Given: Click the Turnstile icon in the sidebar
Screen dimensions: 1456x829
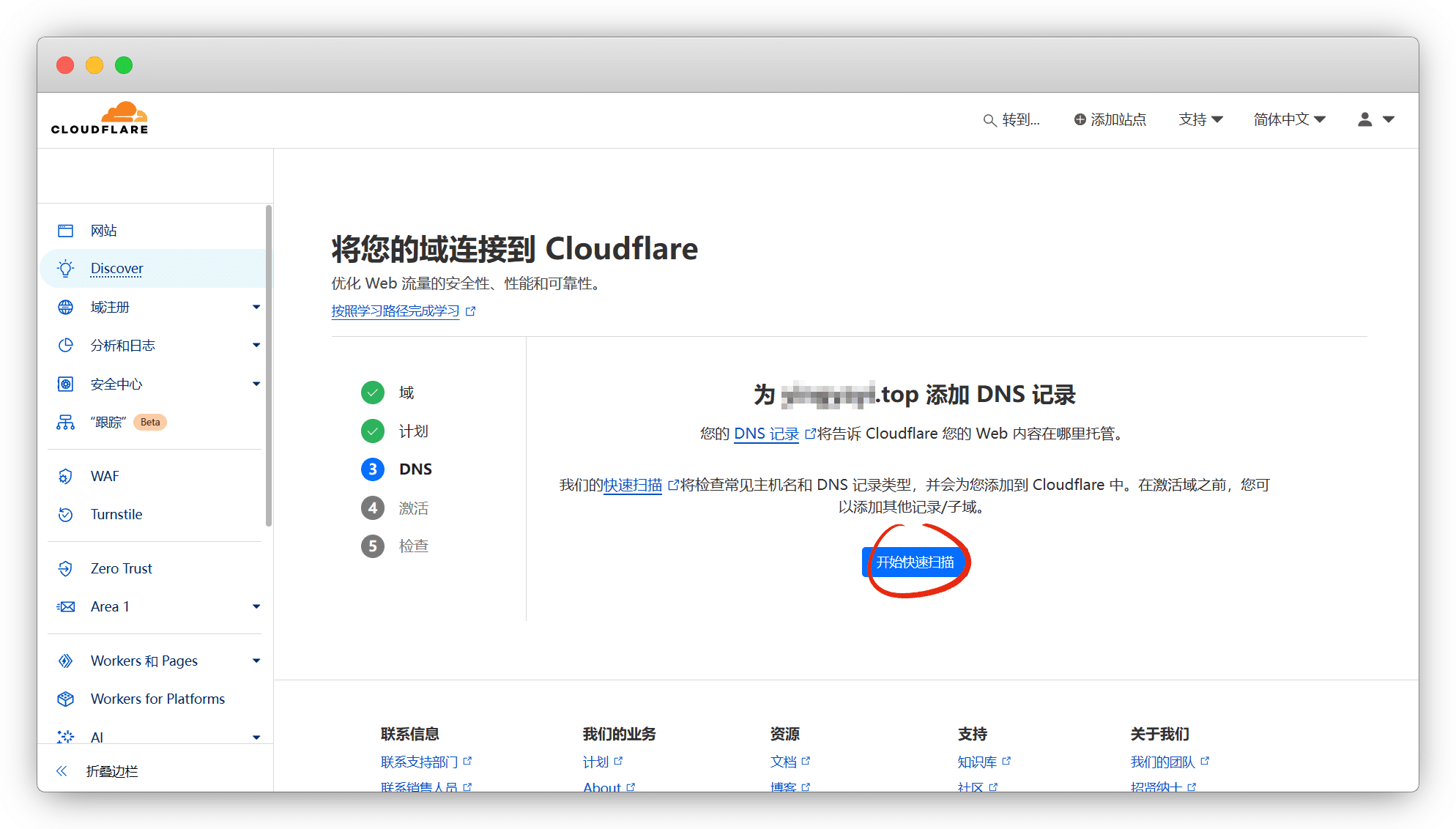Looking at the screenshot, I should coord(66,515).
